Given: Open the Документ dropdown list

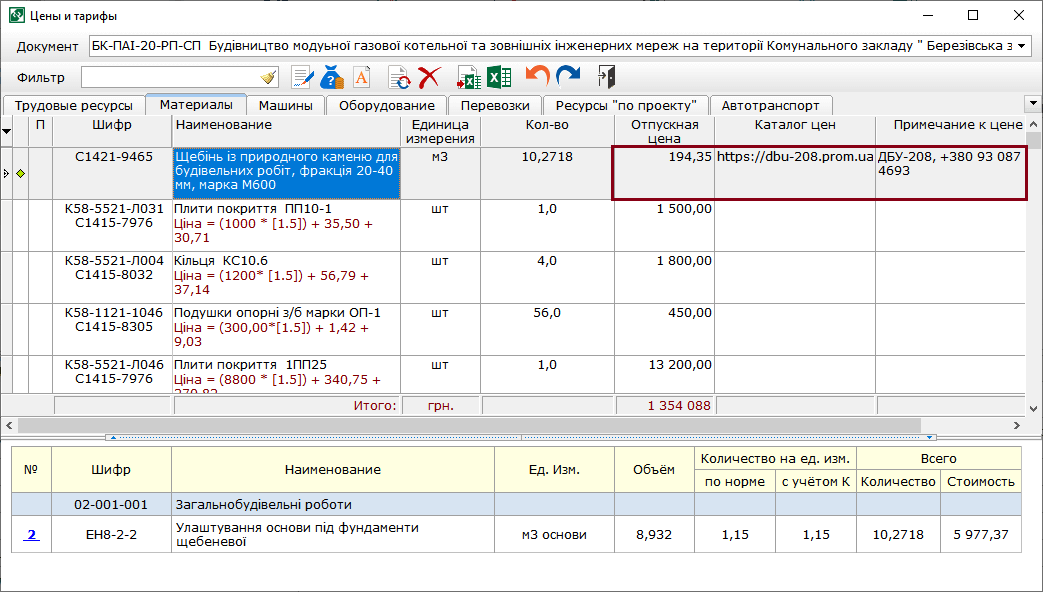Looking at the screenshot, I should 1021,46.
